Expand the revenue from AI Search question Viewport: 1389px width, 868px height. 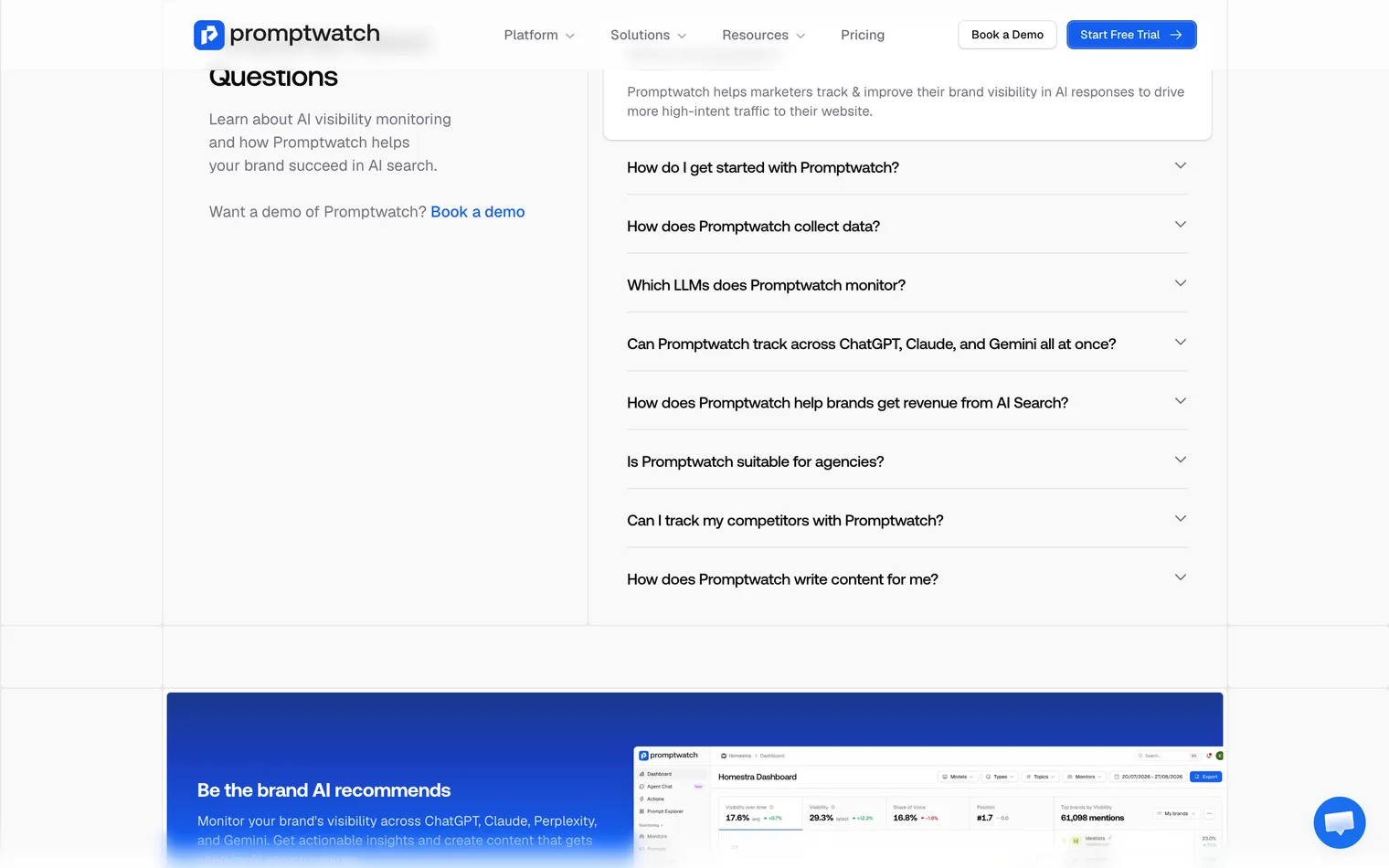(907, 403)
